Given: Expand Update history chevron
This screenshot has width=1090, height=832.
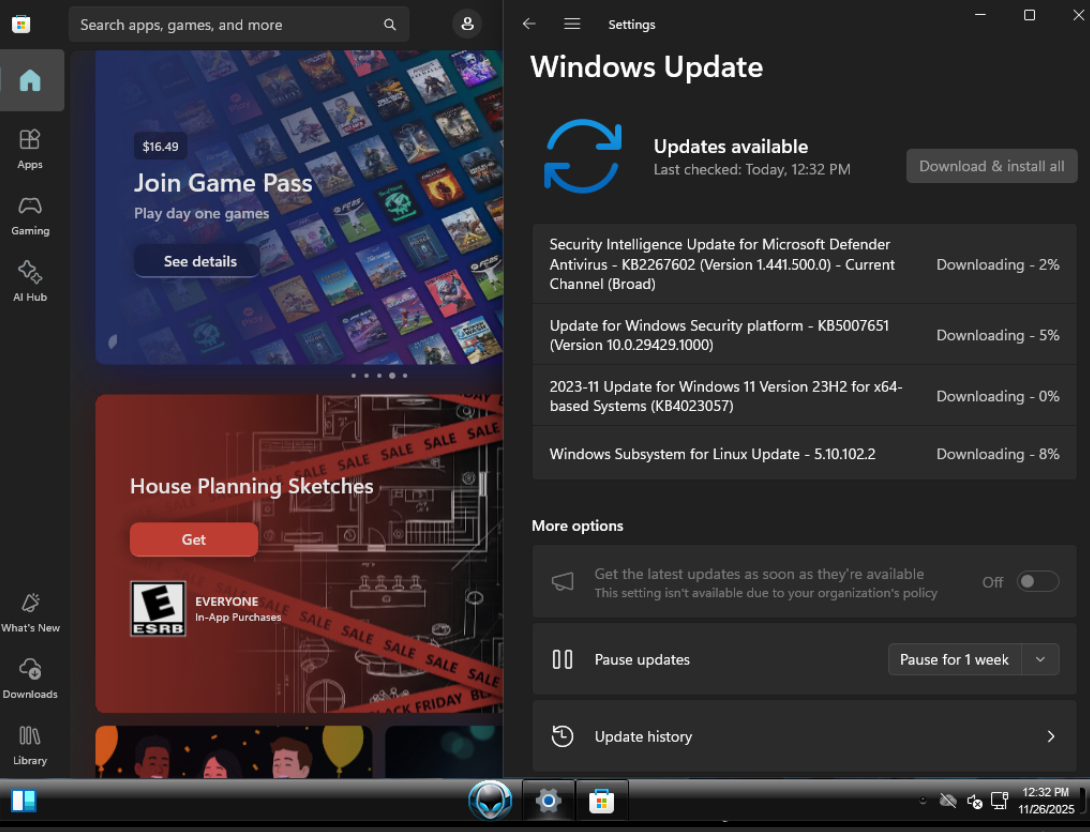Looking at the screenshot, I should click(x=1051, y=736).
